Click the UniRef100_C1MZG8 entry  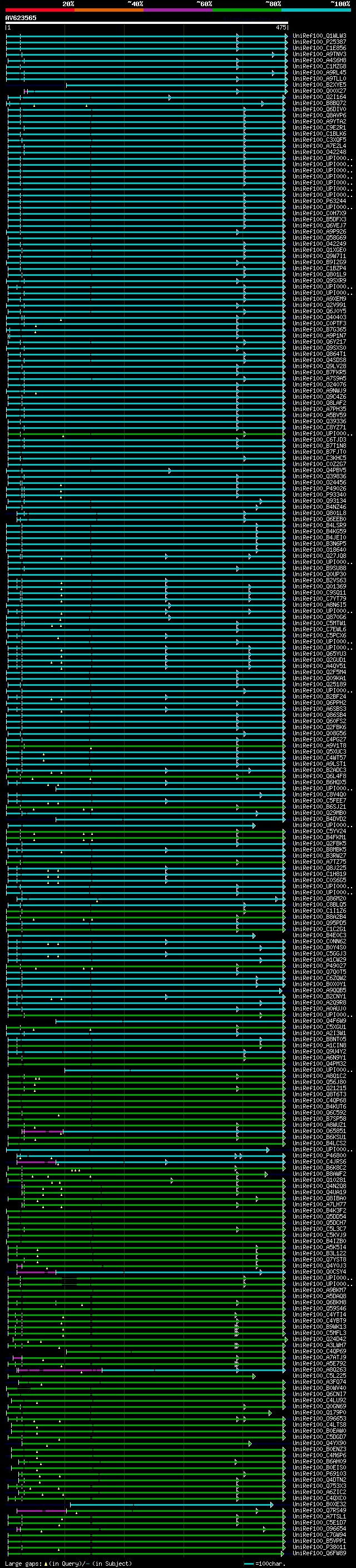319,66
